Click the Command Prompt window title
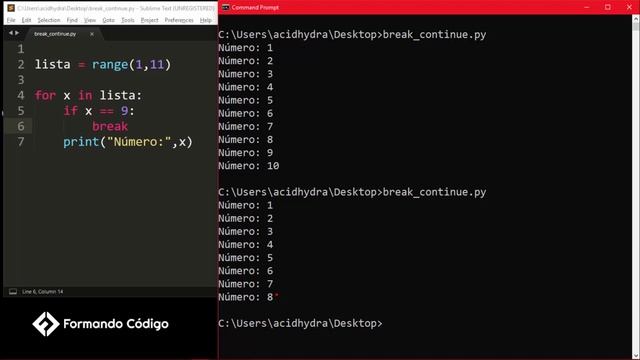640x360 pixels. pyautogui.click(x=255, y=7)
